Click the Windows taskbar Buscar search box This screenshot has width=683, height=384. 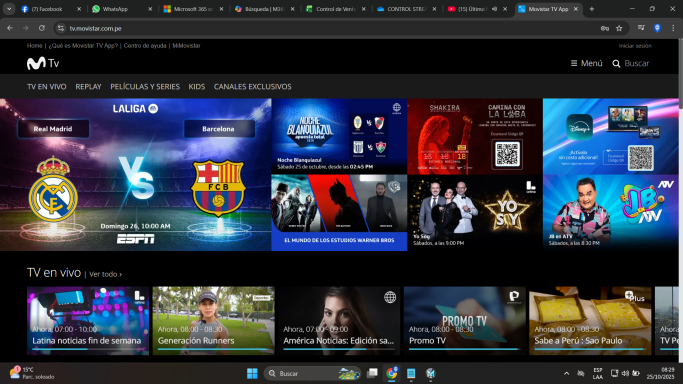pyautogui.click(x=312, y=374)
